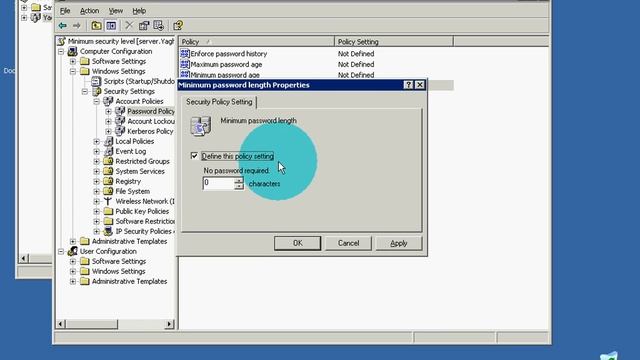
Task: Click the Policy Setting column header
Action: [x=394, y=42]
